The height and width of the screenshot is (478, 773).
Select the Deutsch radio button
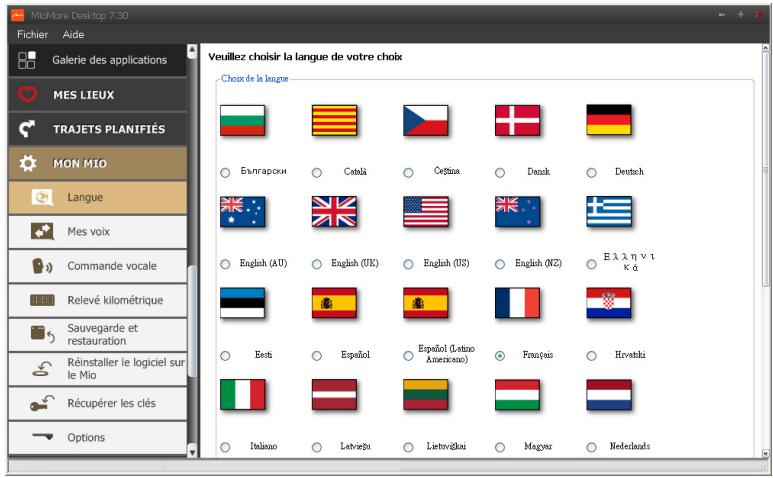592,173
